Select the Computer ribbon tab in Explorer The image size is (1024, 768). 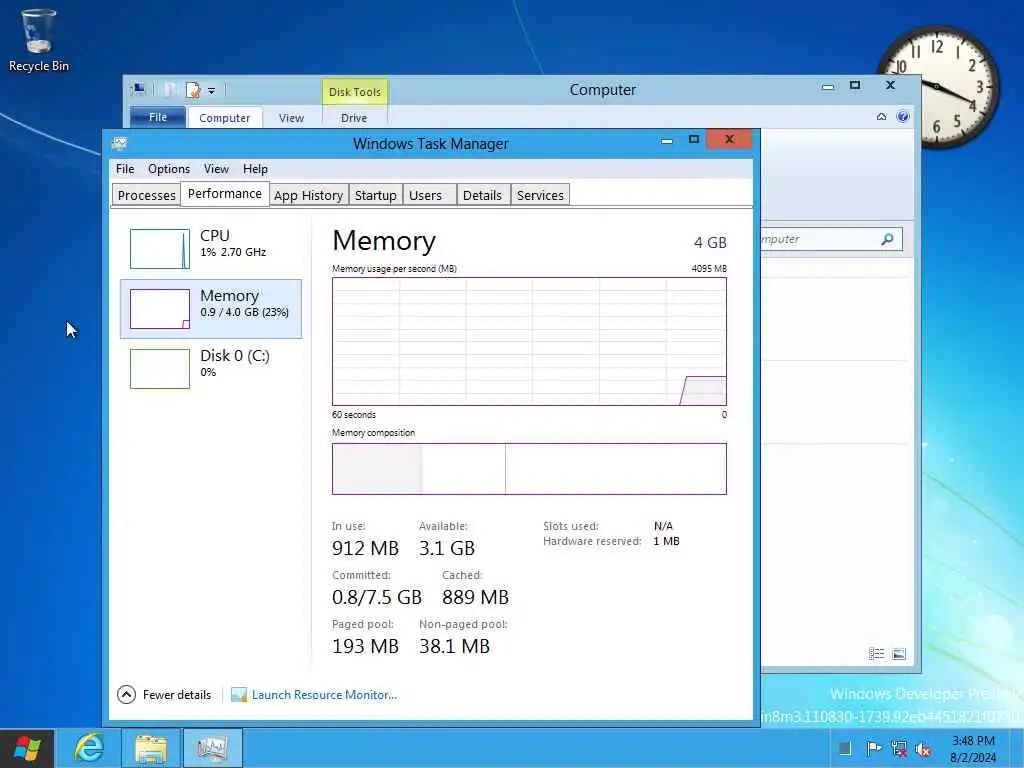click(x=225, y=118)
